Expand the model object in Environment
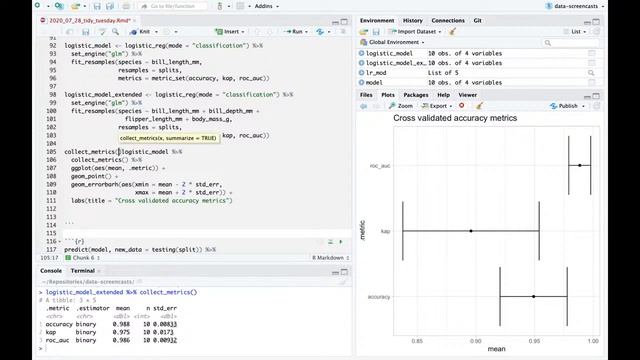 click(361, 82)
